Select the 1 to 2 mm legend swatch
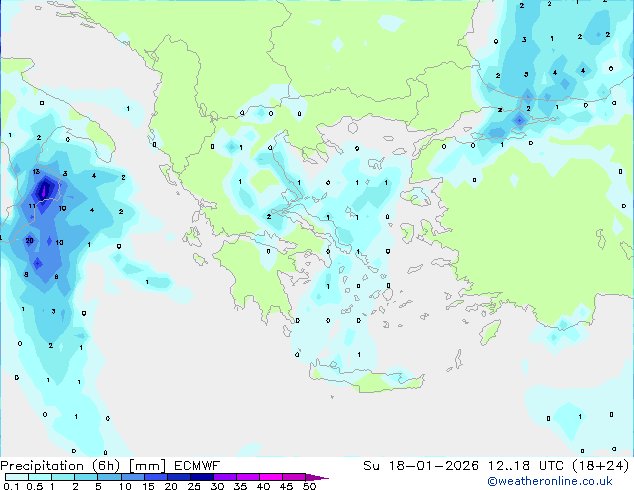 [x=63, y=477]
